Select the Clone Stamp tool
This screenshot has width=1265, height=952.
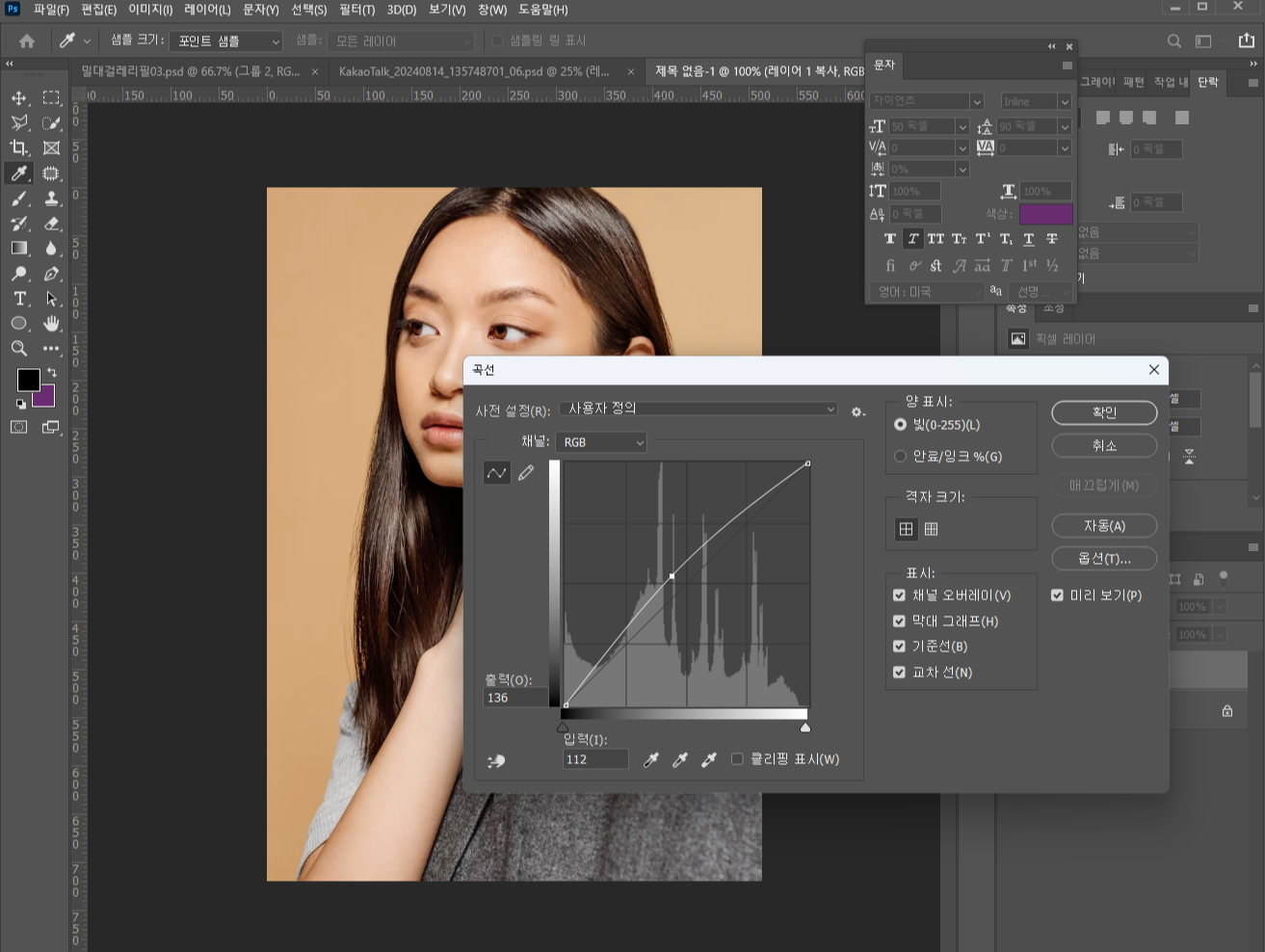[51, 198]
